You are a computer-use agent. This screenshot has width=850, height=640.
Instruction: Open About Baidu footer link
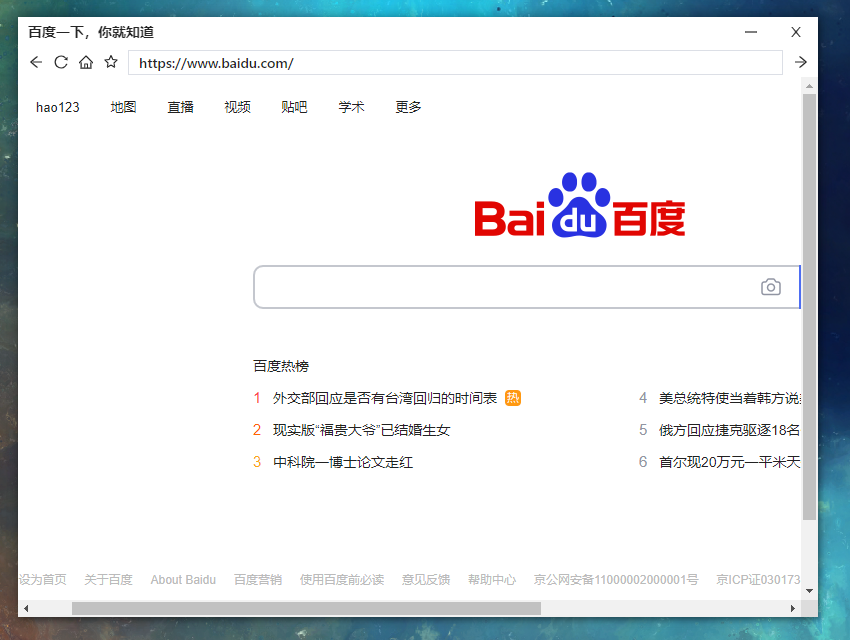click(183, 580)
